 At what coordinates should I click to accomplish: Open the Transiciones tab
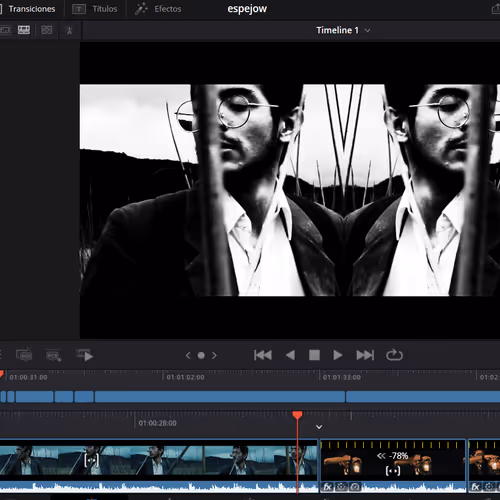(x=28, y=9)
